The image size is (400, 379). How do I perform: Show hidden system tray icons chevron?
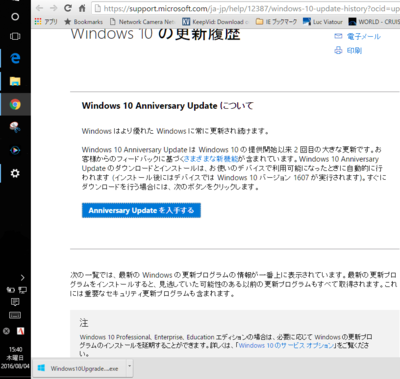22,277
